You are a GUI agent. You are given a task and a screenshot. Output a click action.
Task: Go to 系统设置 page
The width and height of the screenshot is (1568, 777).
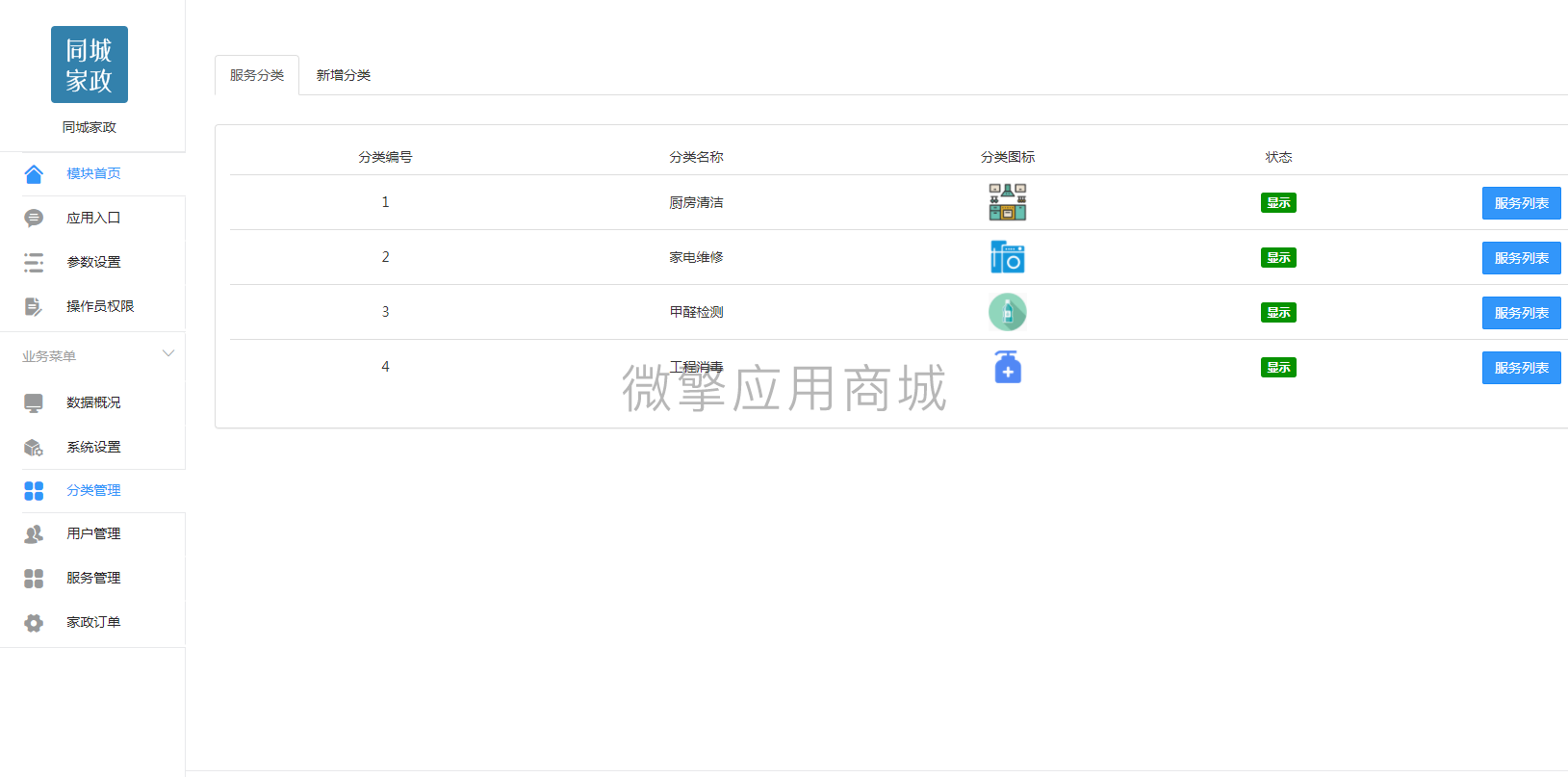(93, 447)
